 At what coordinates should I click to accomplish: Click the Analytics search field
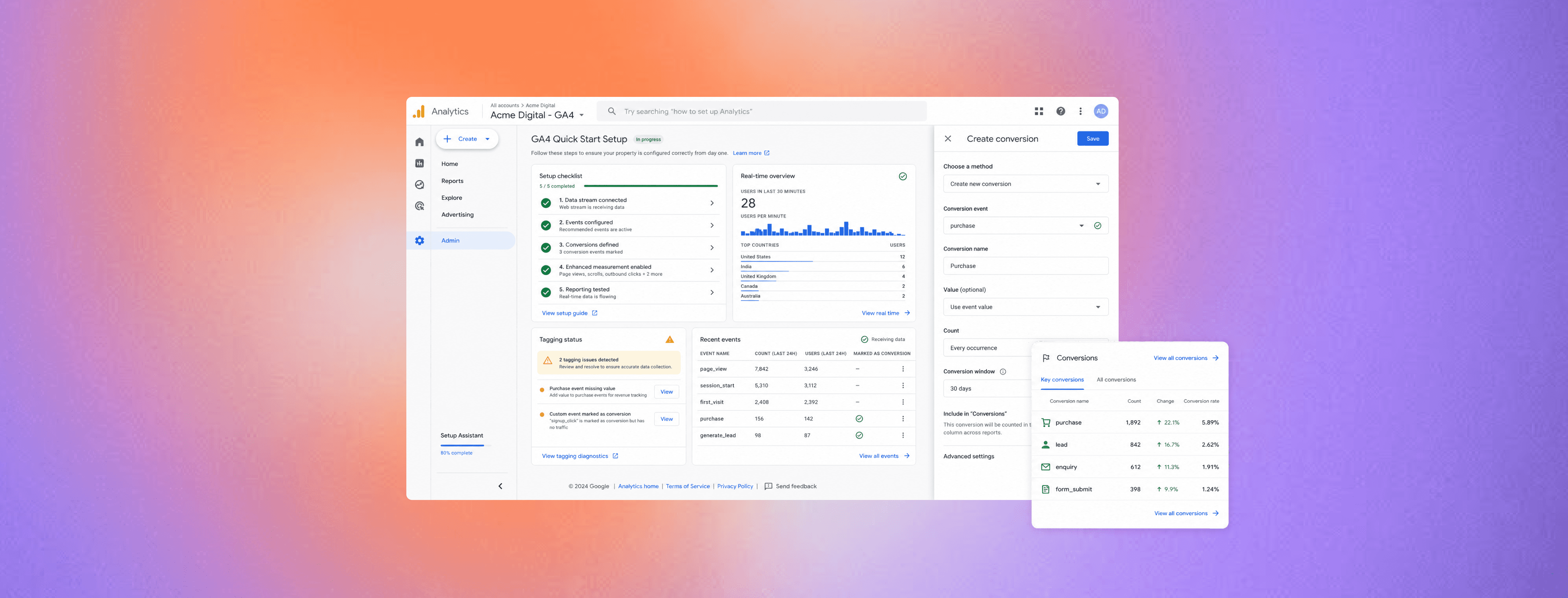[761, 112]
